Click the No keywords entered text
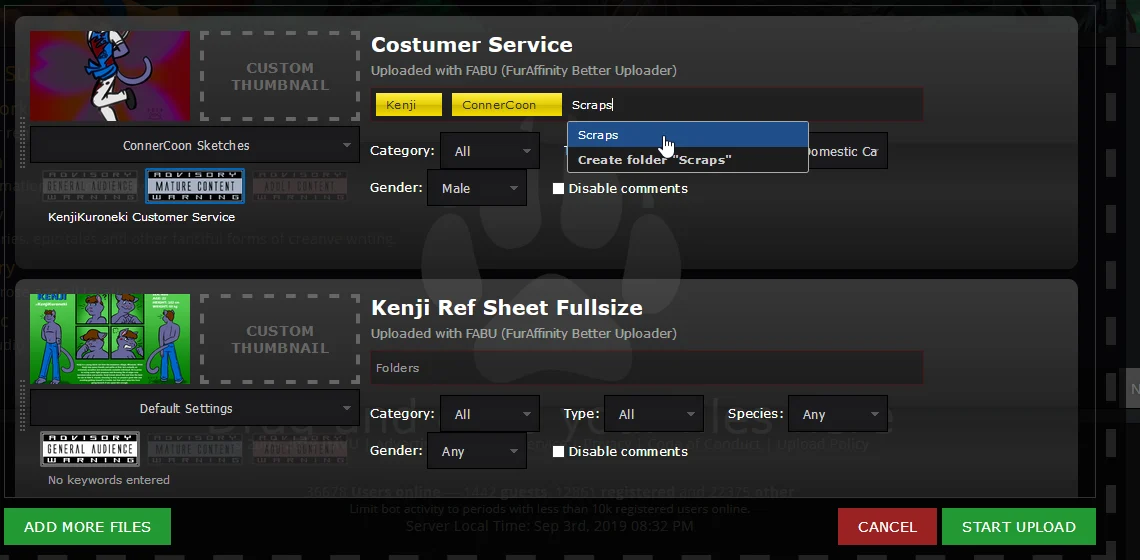Image resolution: width=1140 pixels, height=560 pixels. point(109,480)
